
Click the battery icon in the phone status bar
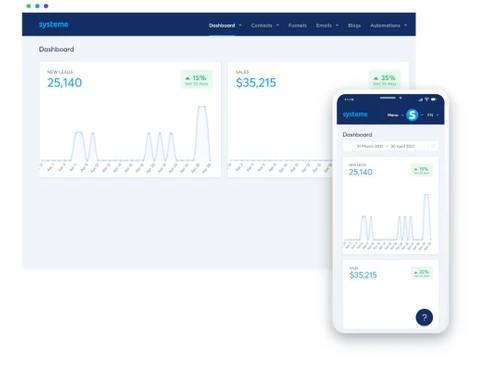coord(434,99)
